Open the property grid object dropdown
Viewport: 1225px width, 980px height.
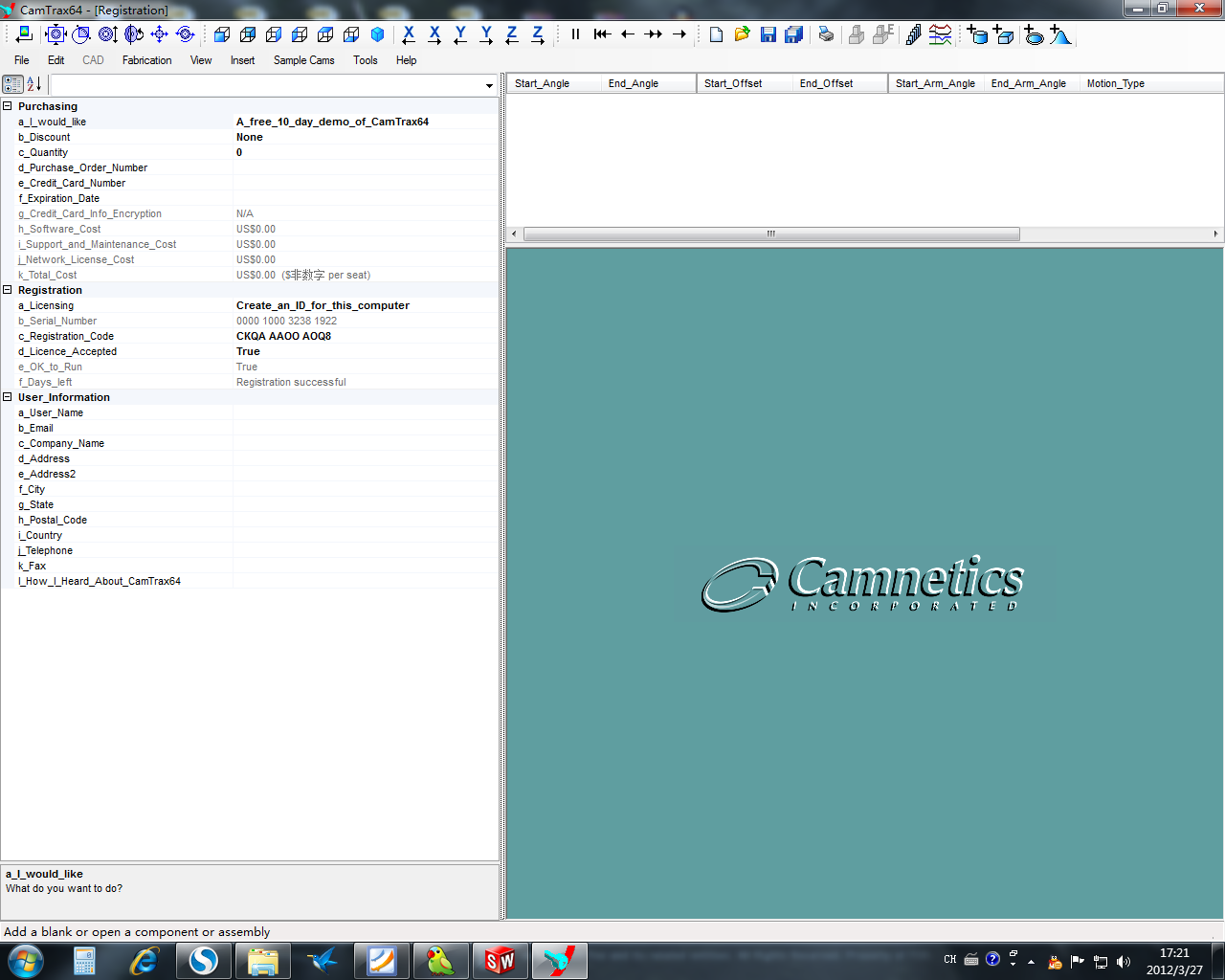[x=489, y=85]
